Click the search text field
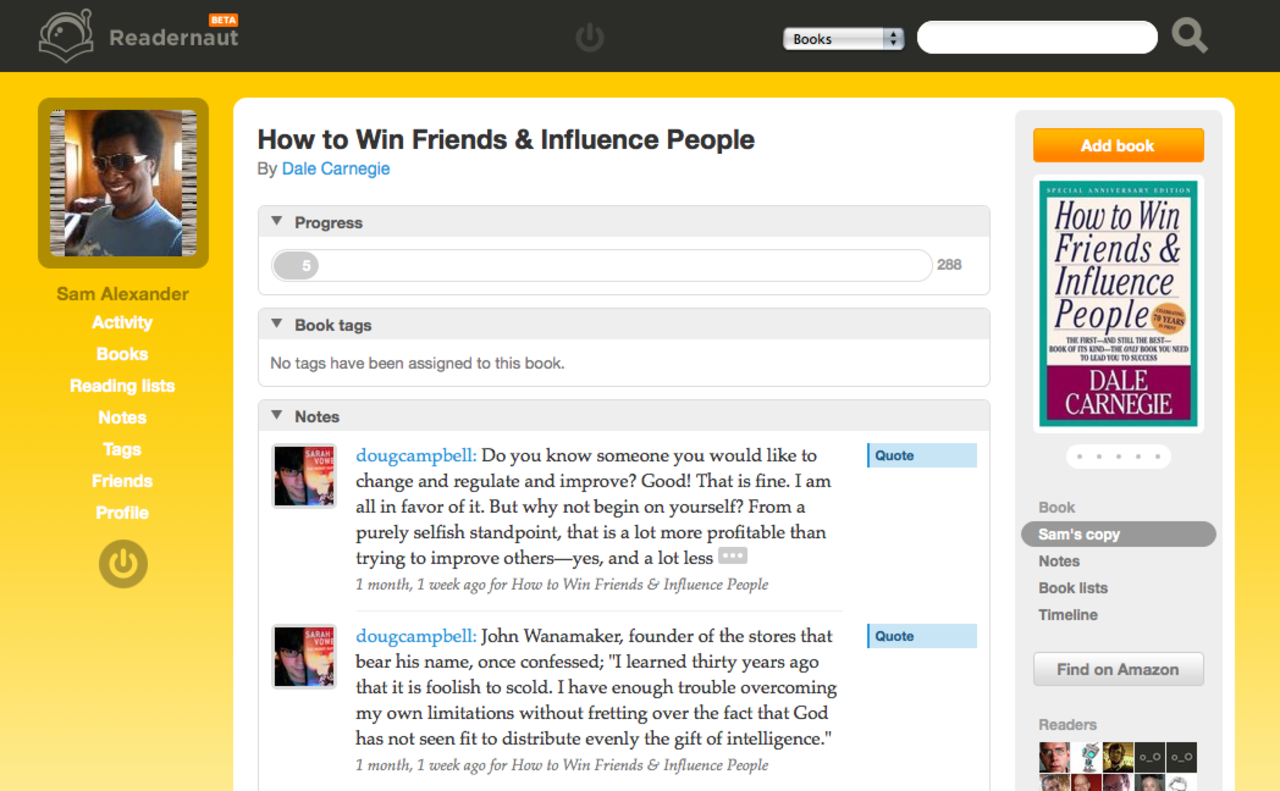This screenshot has height=791, width=1280. (1037, 38)
